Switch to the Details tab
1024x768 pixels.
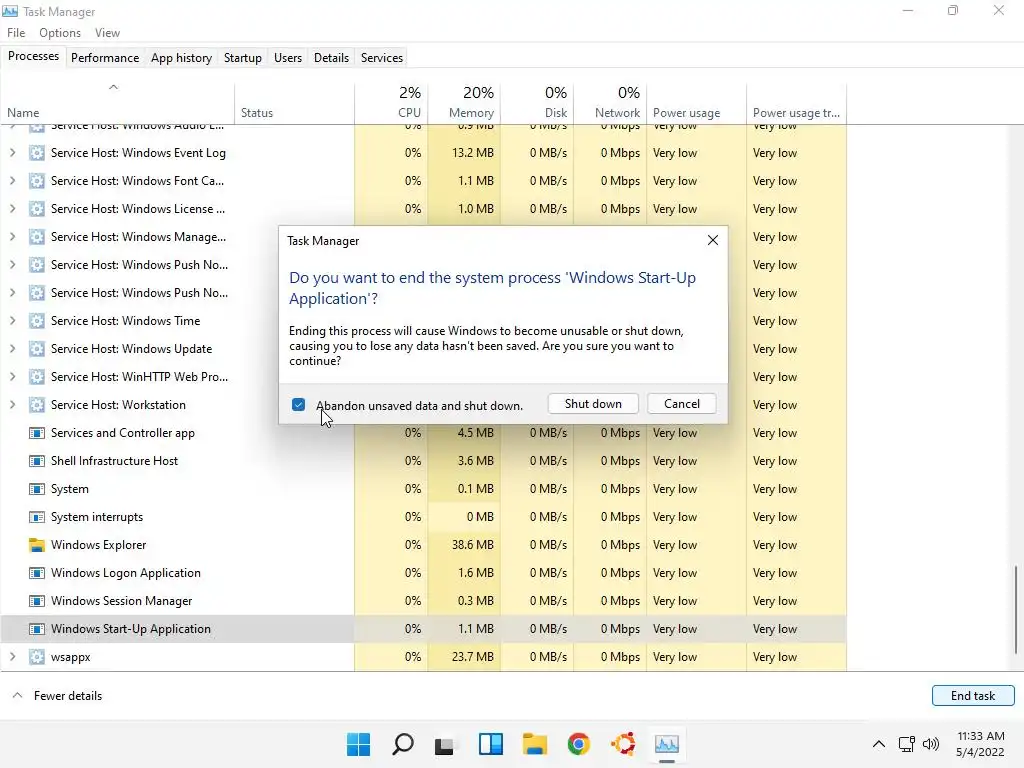pos(331,57)
